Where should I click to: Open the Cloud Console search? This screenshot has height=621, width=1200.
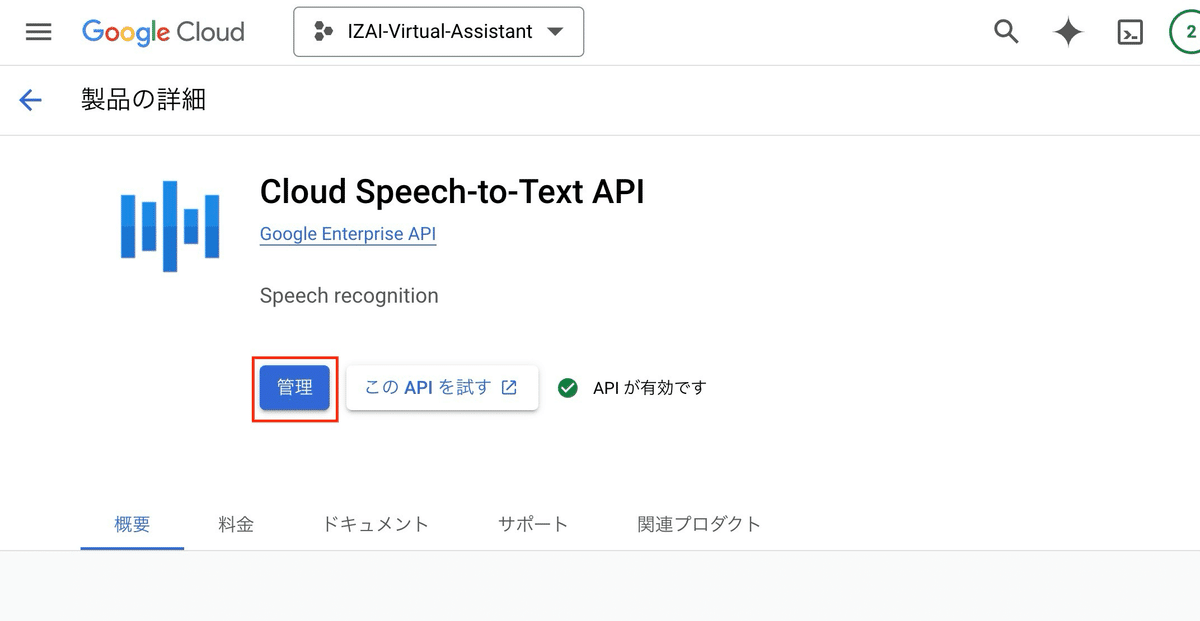[1005, 31]
